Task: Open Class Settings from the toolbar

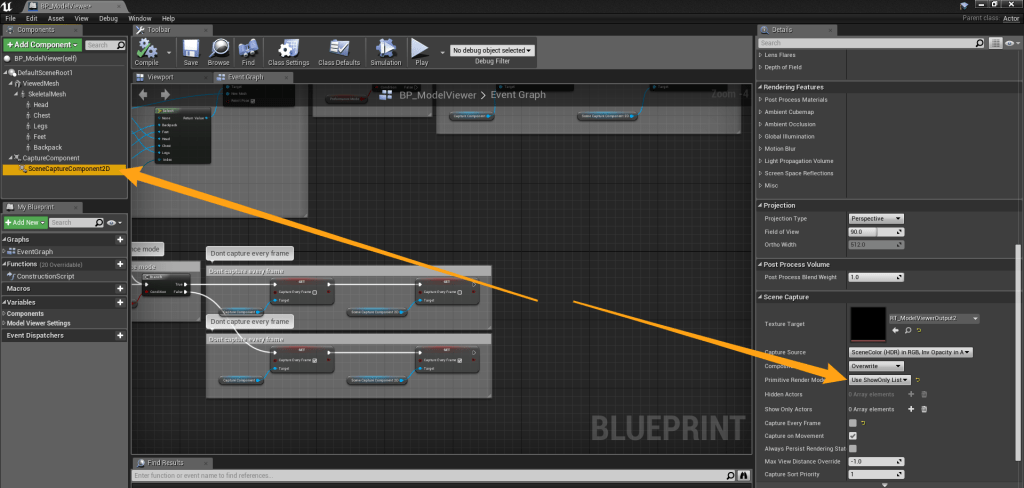Action: coord(289,50)
